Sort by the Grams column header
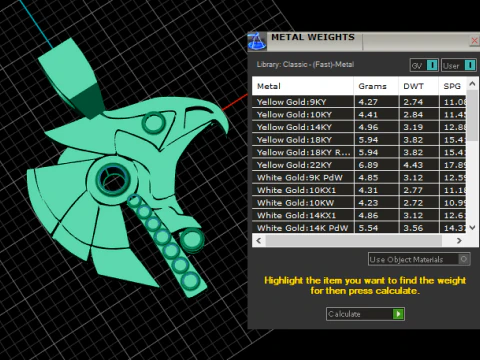Viewport: 480px width, 360px height. point(376,86)
